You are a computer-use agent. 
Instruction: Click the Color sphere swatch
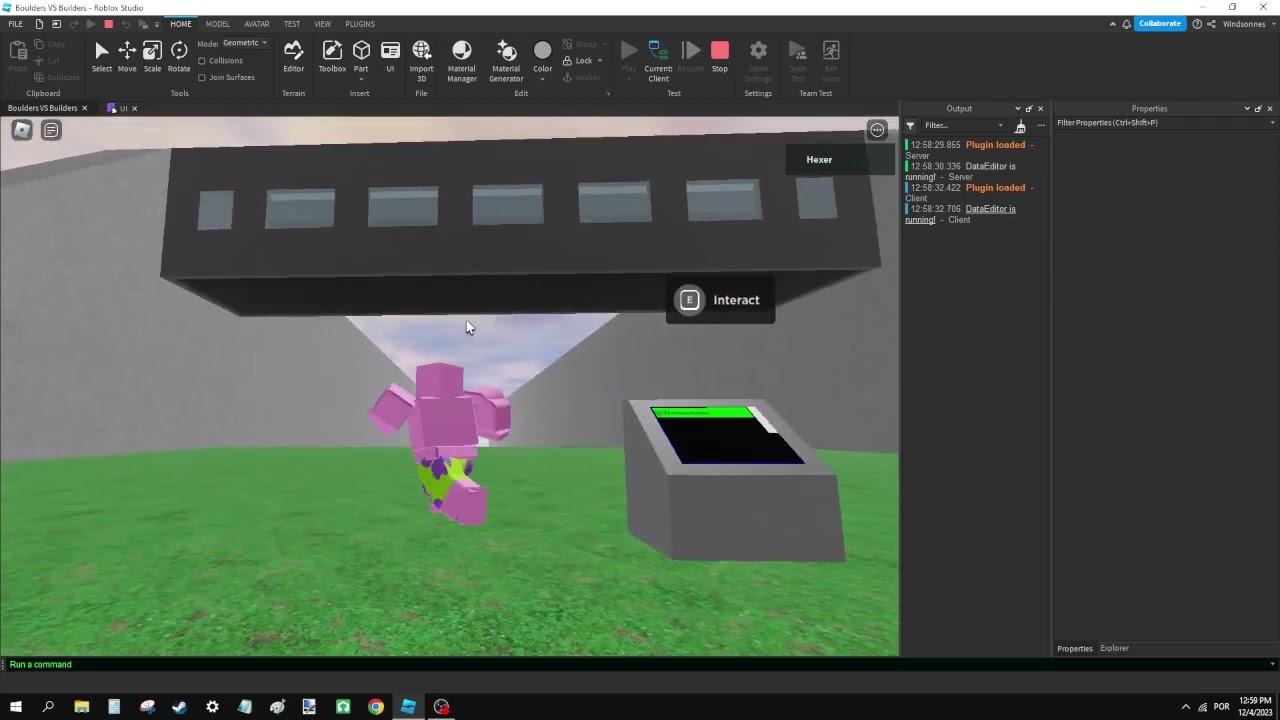[542, 51]
